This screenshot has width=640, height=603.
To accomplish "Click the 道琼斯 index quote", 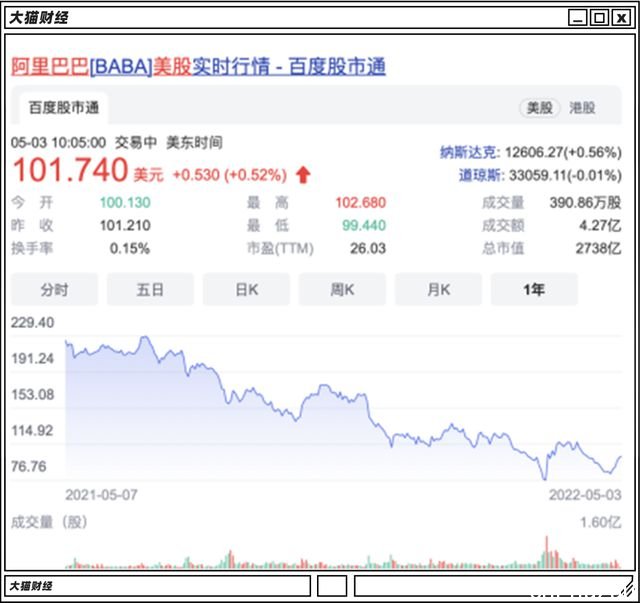I will (x=540, y=176).
